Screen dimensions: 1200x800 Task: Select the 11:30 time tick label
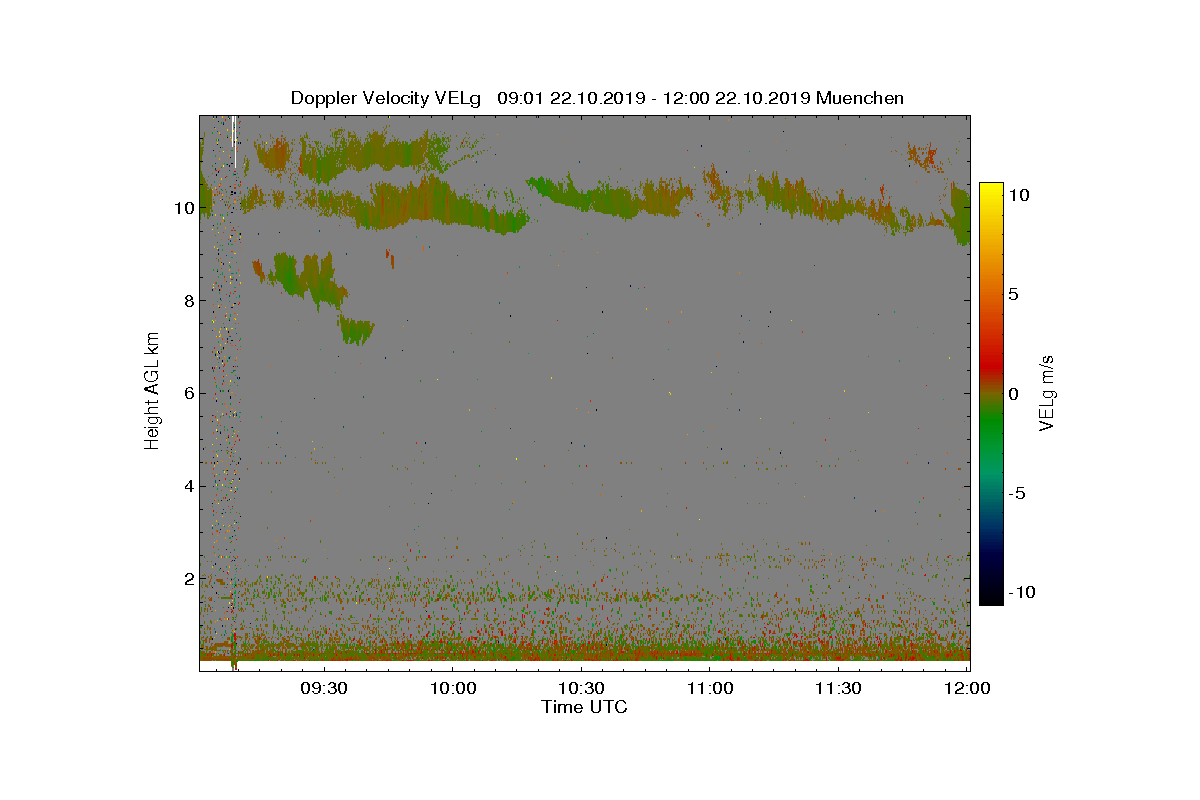coord(838,689)
